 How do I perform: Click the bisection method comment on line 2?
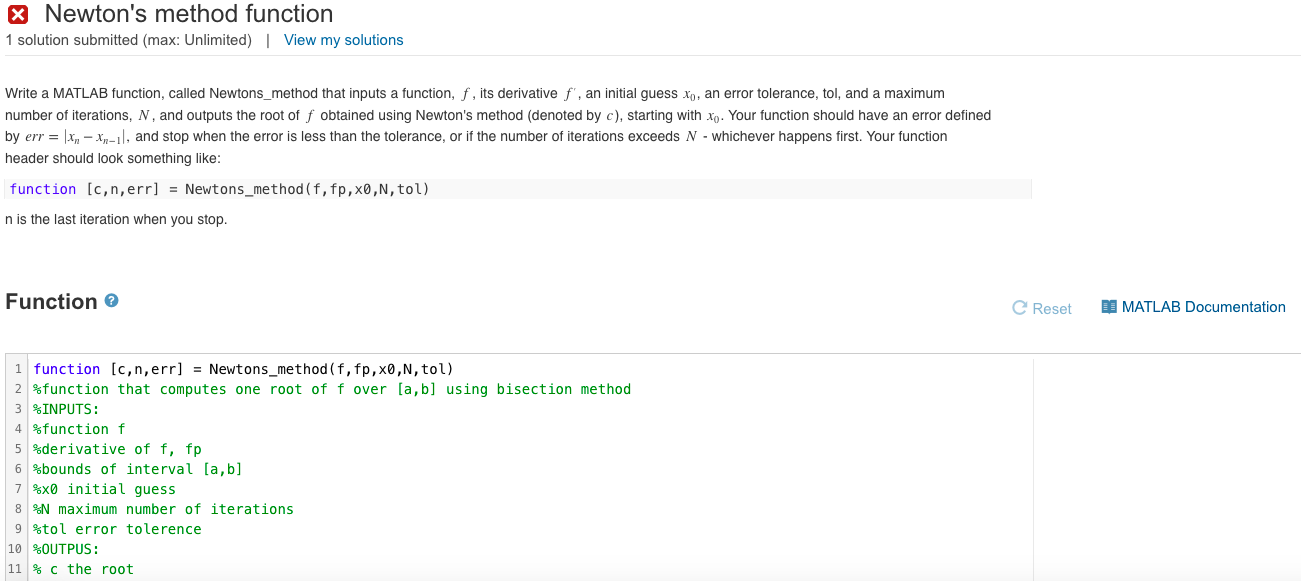(330, 388)
